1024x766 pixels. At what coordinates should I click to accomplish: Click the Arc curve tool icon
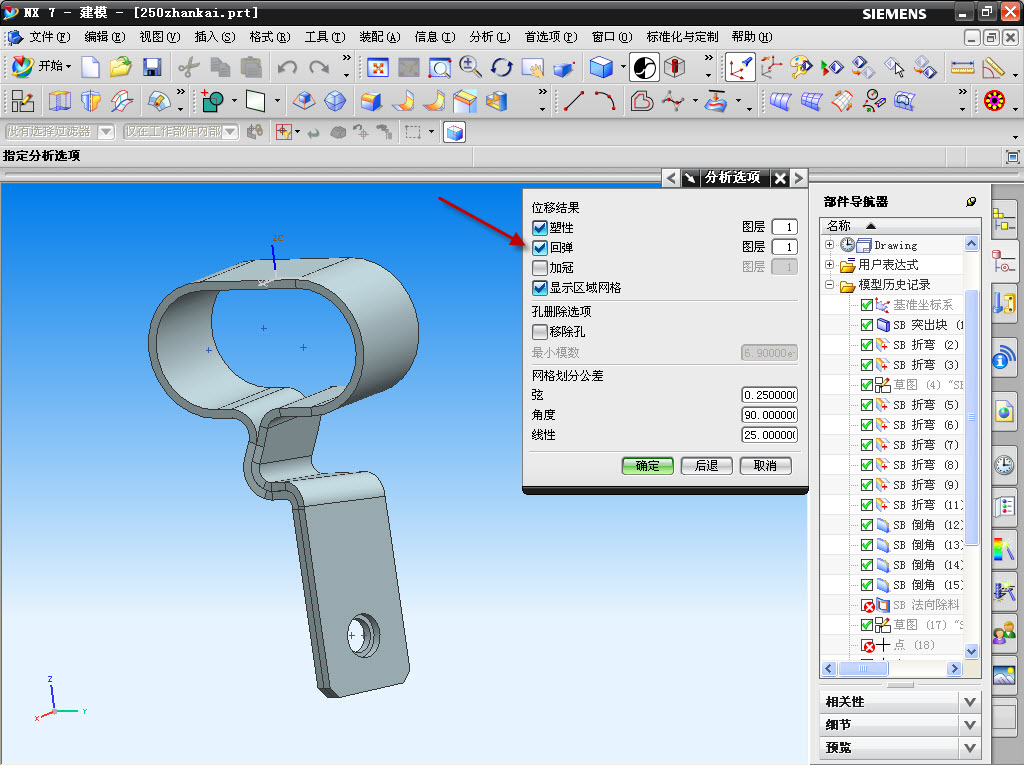coord(605,101)
